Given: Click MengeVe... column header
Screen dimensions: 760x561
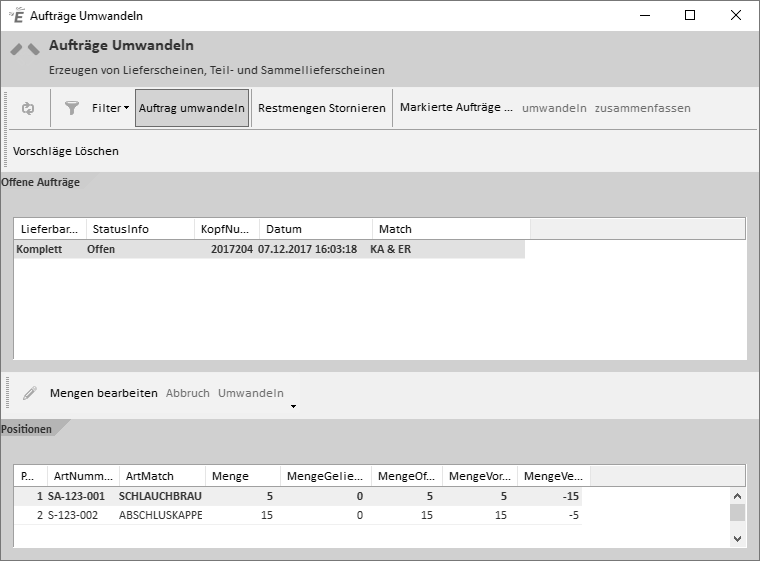Looking at the screenshot, I should (x=554, y=476).
